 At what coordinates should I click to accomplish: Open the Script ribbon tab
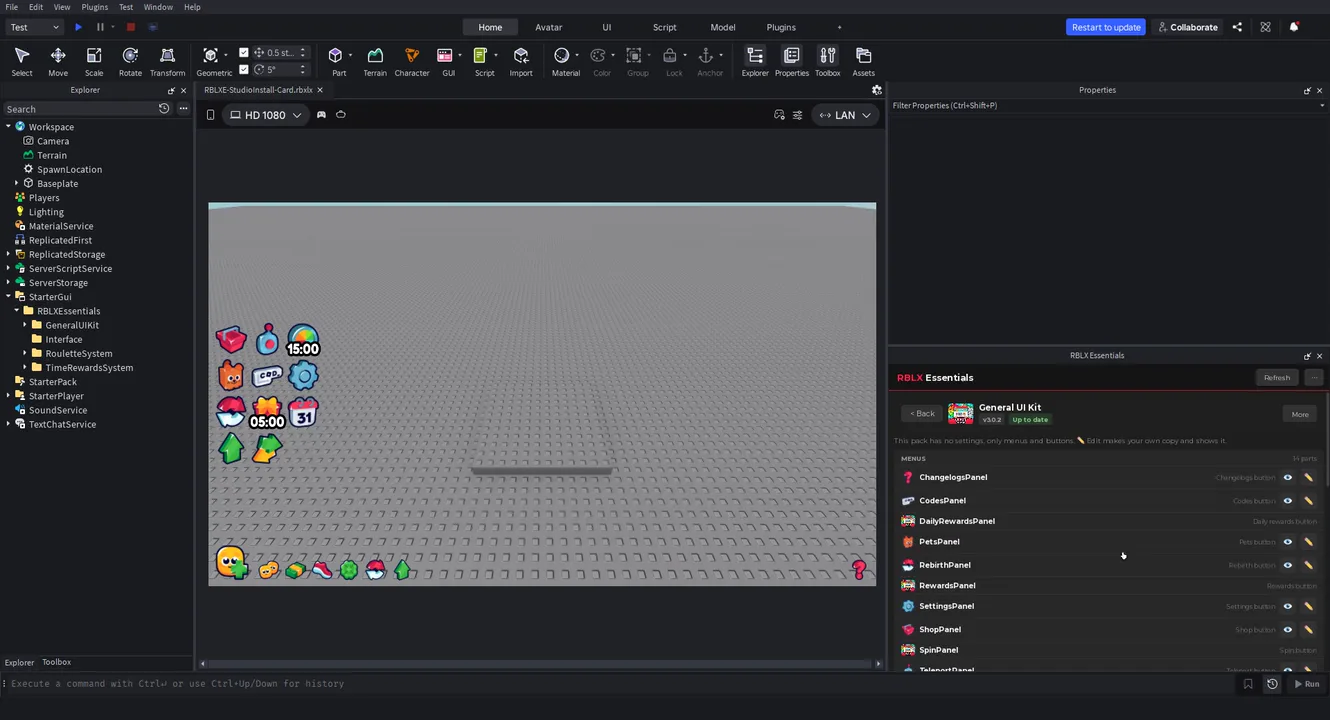pos(665,27)
